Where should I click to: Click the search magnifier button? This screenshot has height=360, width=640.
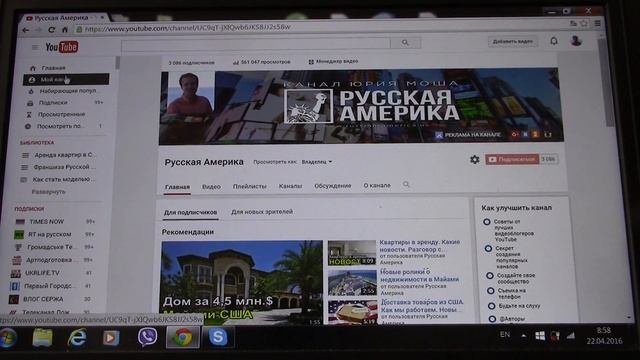click(x=405, y=42)
